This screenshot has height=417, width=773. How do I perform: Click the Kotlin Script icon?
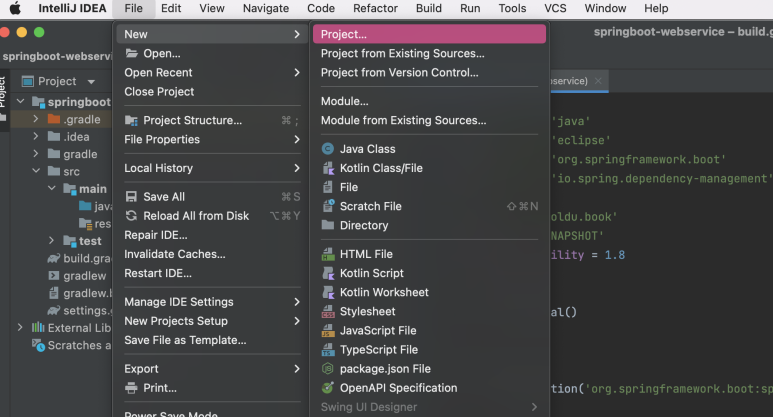(328, 273)
